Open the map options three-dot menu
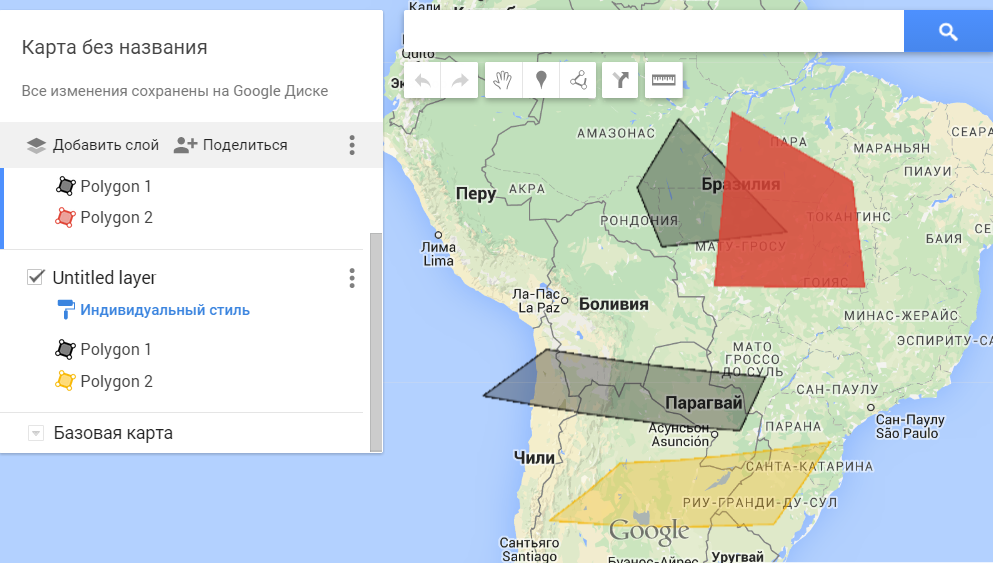This screenshot has height=563, width=993. pyautogui.click(x=352, y=145)
